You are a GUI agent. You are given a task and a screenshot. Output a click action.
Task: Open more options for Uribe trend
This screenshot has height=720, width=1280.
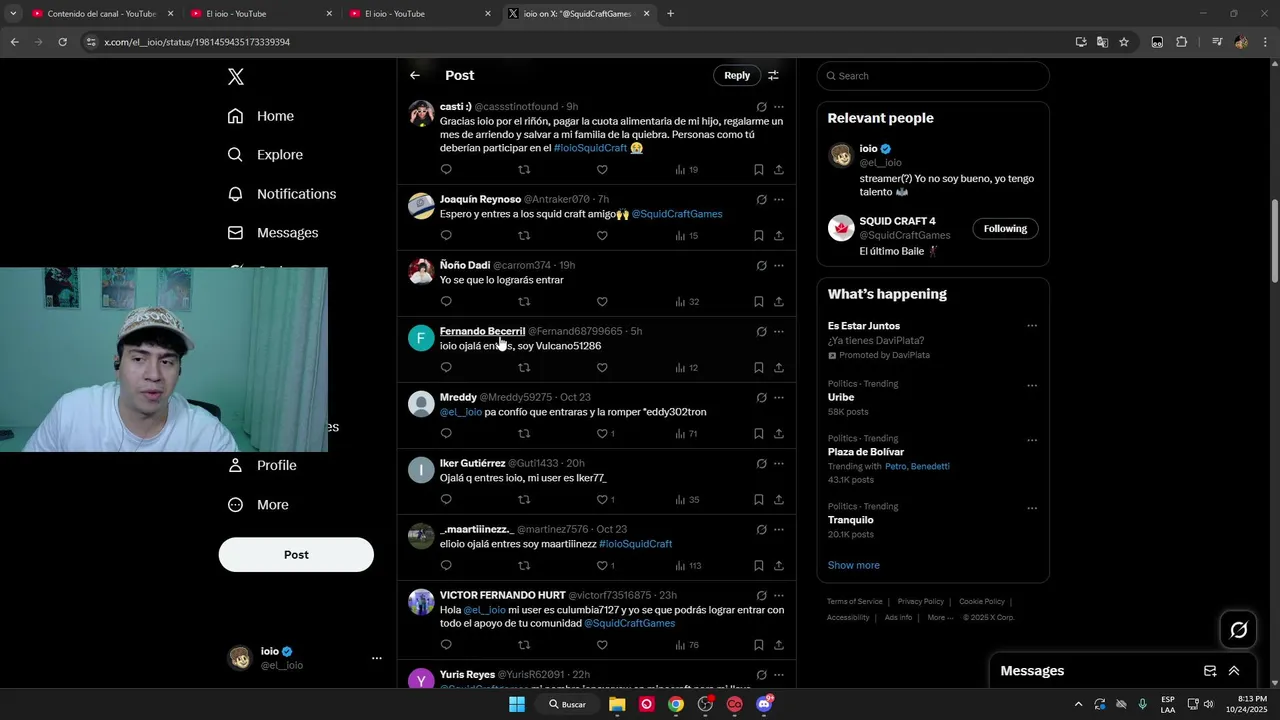(x=1032, y=386)
